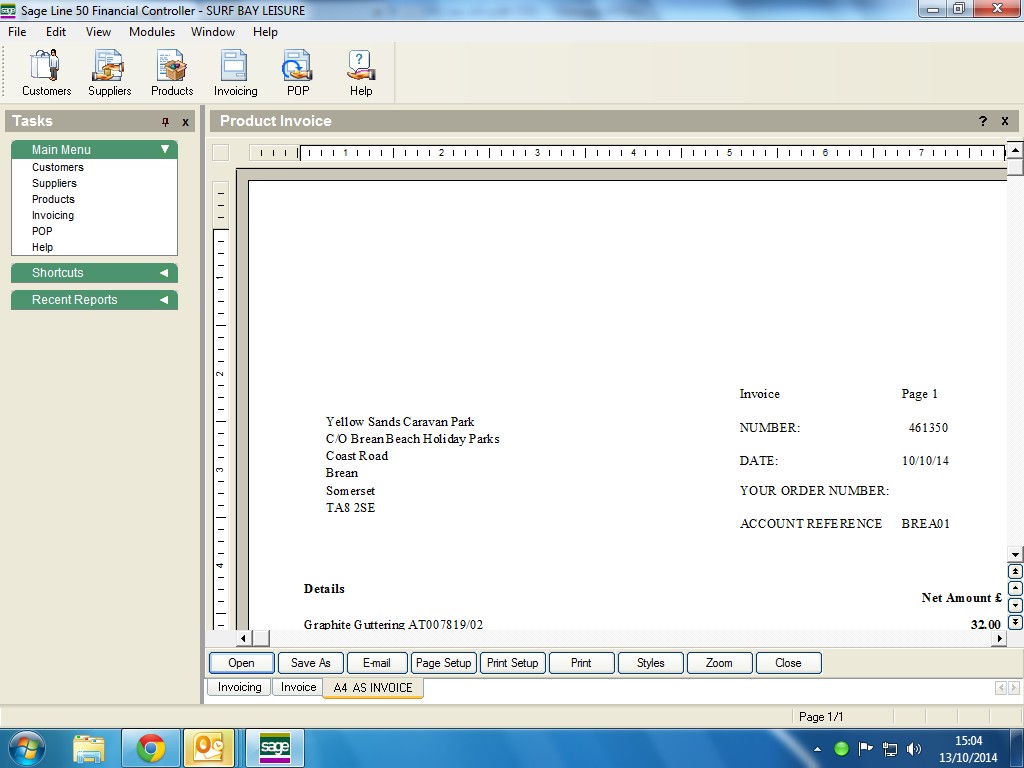Screen dimensions: 1024x768
Task: Open the Products toolbar icon
Action: point(172,73)
